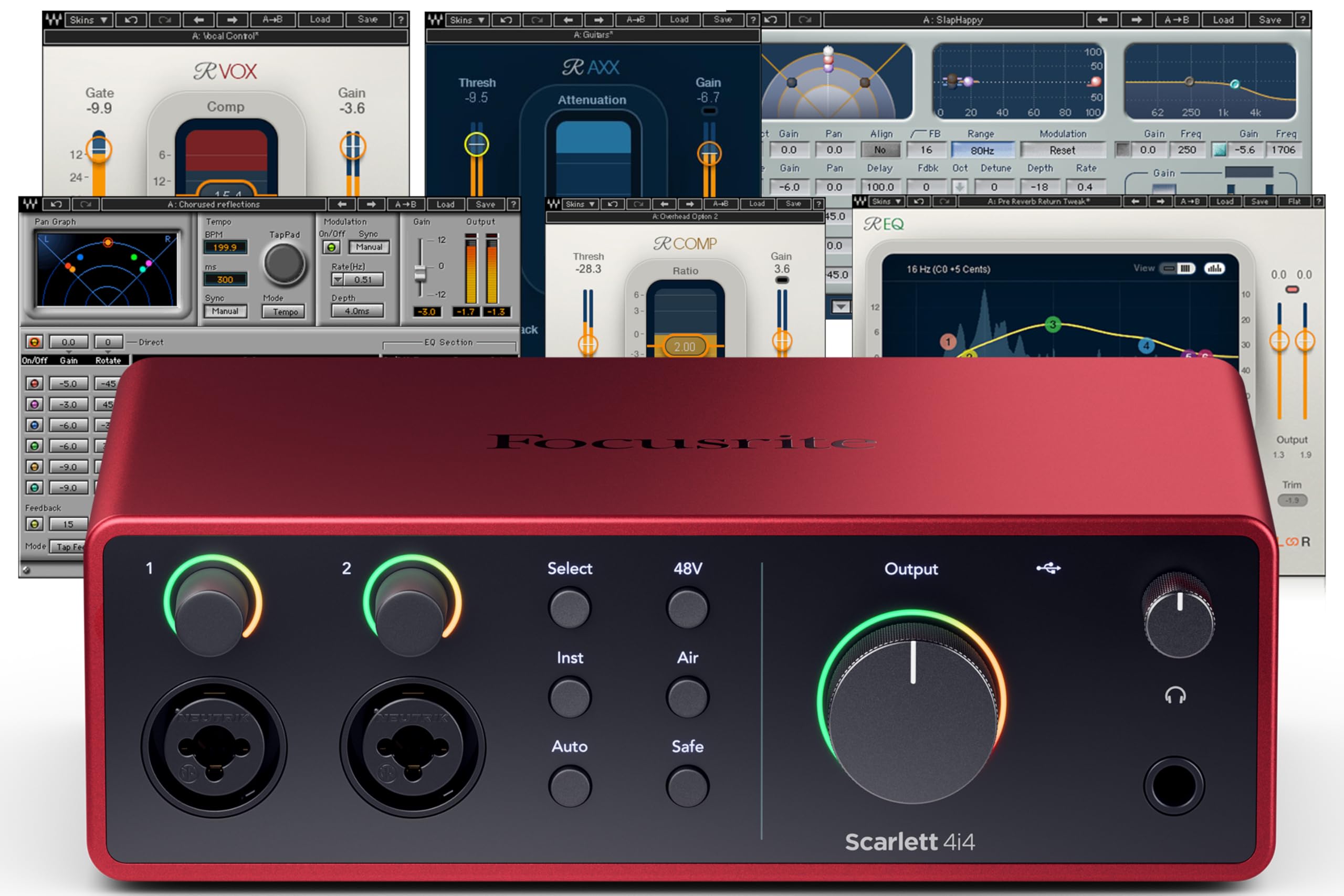Screen dimensions: 1344x896
Task: Toggle Modulation On/Off green button
Action: (x=331, y=247)
